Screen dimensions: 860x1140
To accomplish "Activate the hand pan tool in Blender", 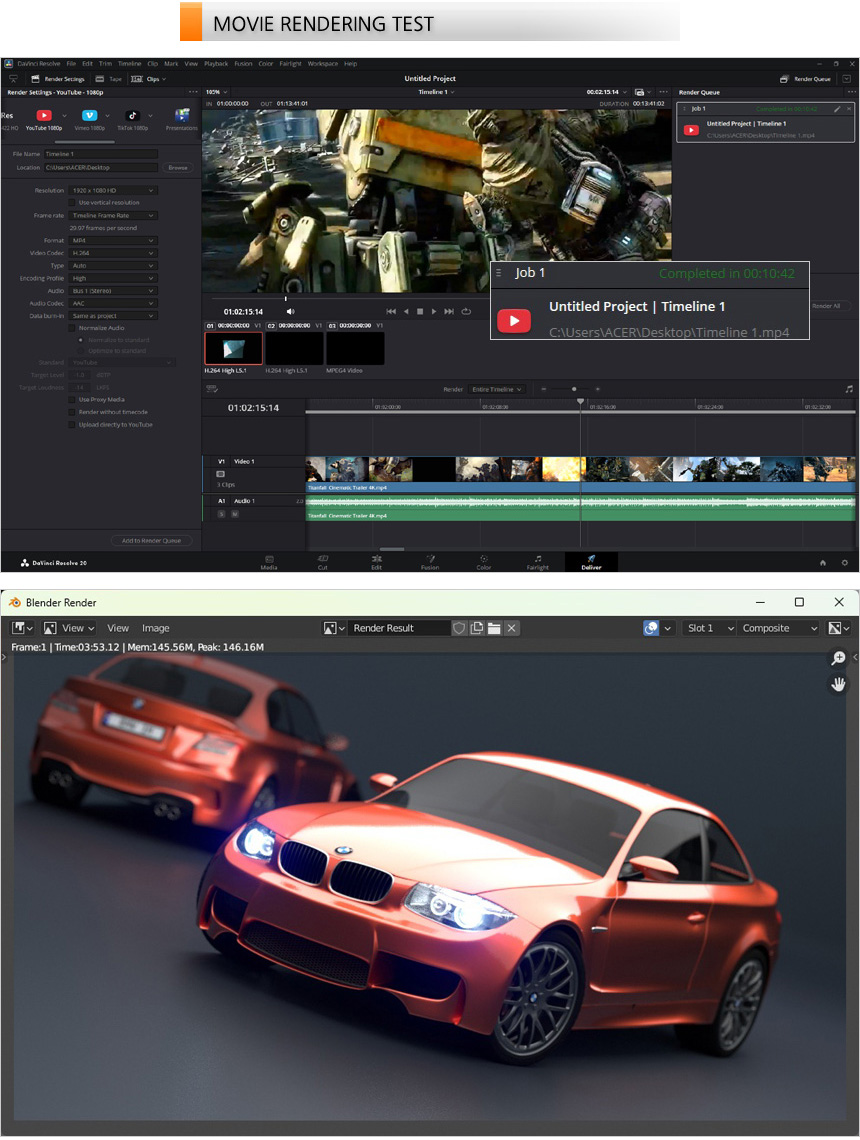I will [838, 684].
